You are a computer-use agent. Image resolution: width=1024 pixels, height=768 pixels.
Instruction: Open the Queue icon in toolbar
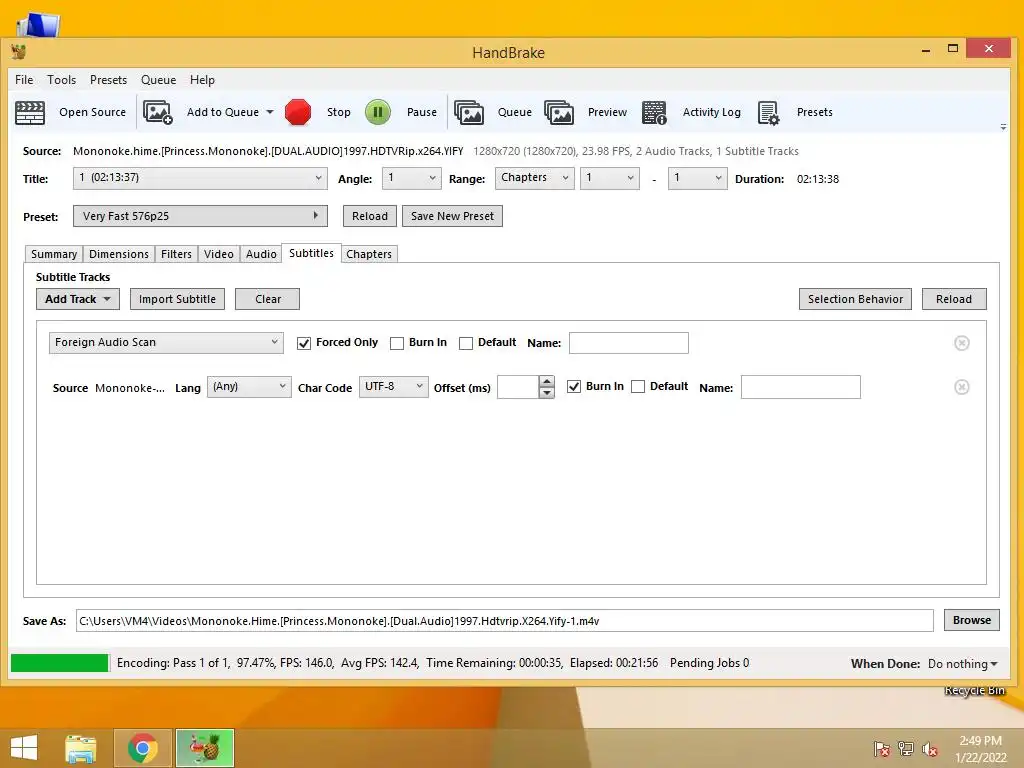469,112
